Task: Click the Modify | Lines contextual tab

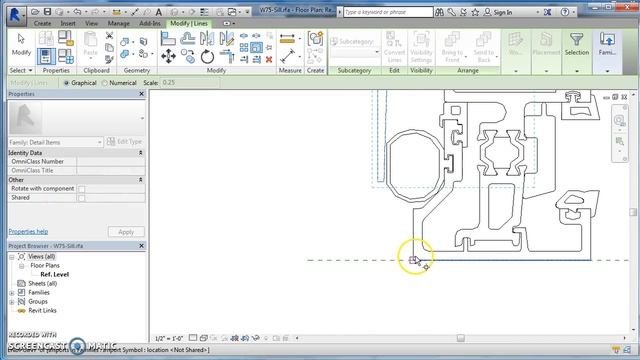Action: click(189, 23)
